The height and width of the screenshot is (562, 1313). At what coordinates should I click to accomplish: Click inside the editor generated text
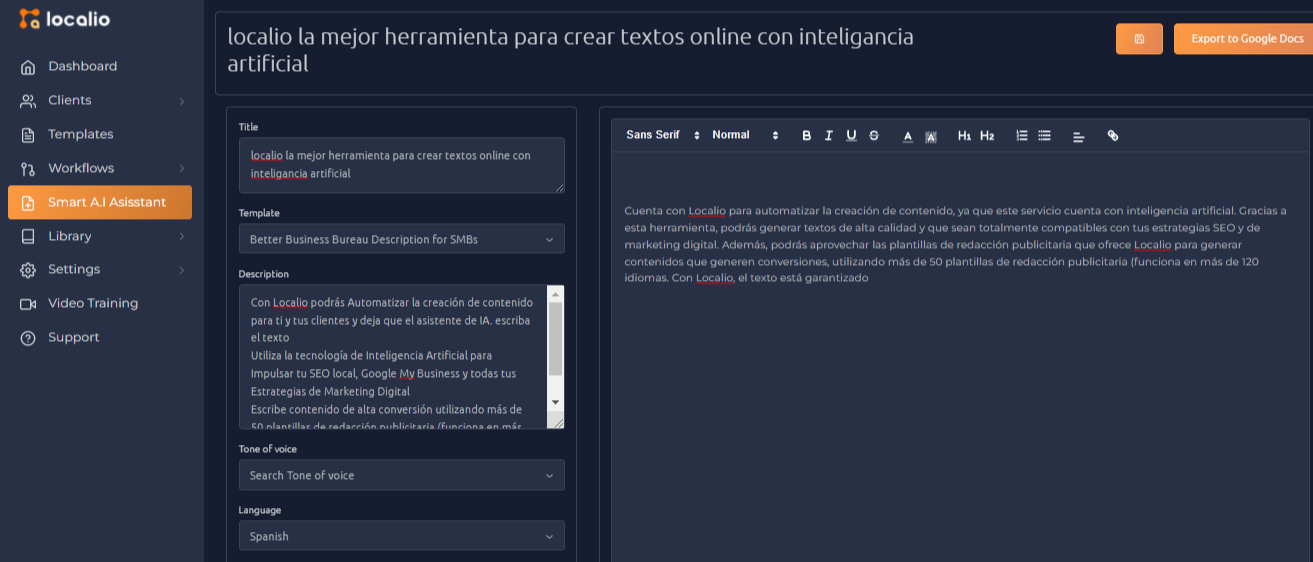pos(955,244)
